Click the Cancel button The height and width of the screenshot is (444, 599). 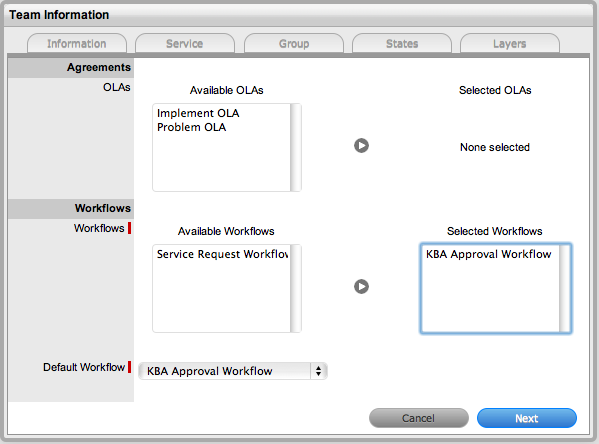(419, 418)
